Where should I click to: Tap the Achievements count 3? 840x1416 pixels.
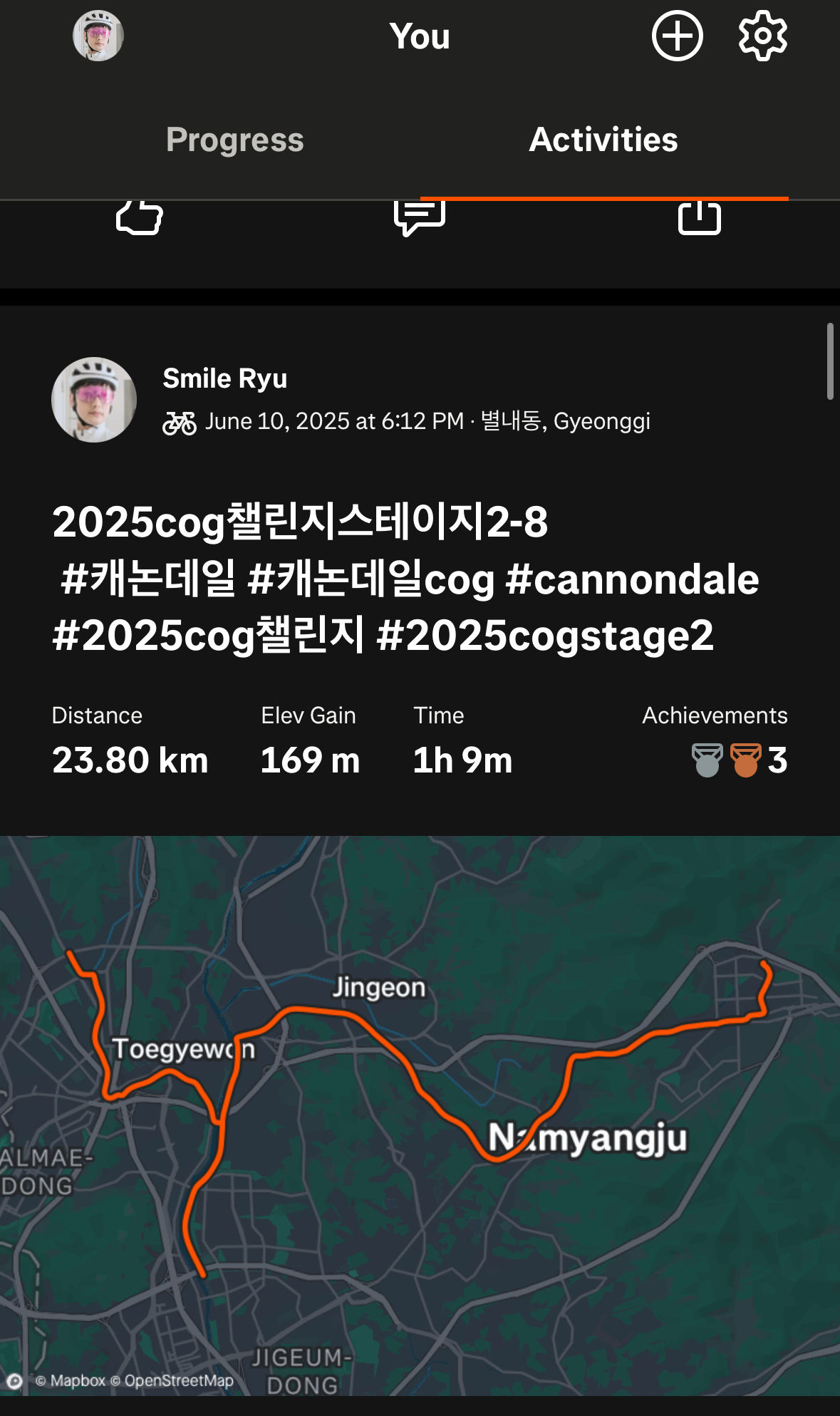(x=777, y=760)
